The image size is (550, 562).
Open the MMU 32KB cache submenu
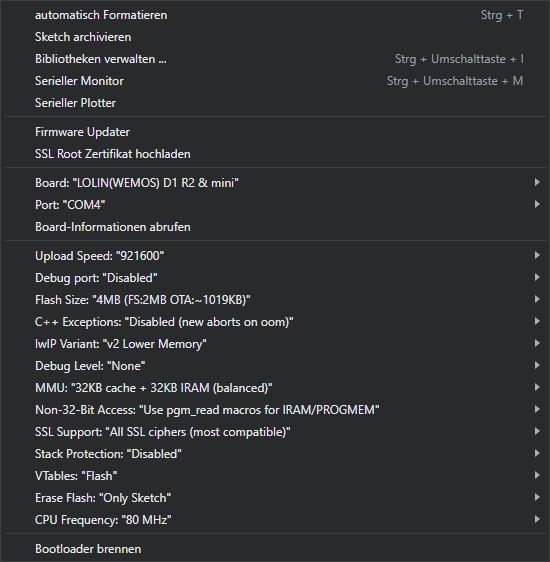(x=275, y=388)
